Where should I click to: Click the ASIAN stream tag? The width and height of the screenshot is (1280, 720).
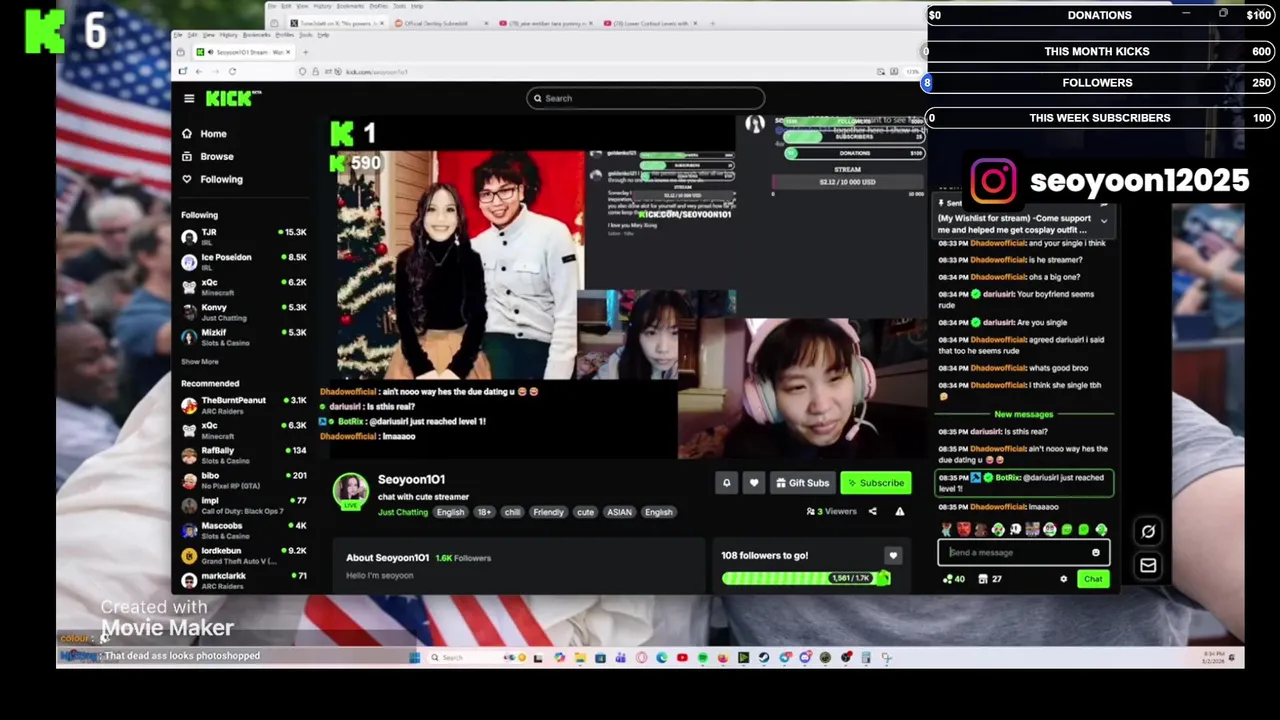(619, 512)
